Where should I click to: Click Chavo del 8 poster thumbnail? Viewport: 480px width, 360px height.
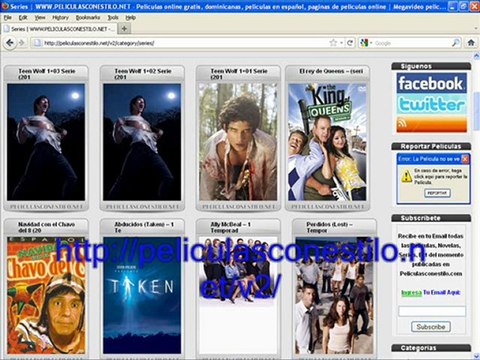(46, 295)
